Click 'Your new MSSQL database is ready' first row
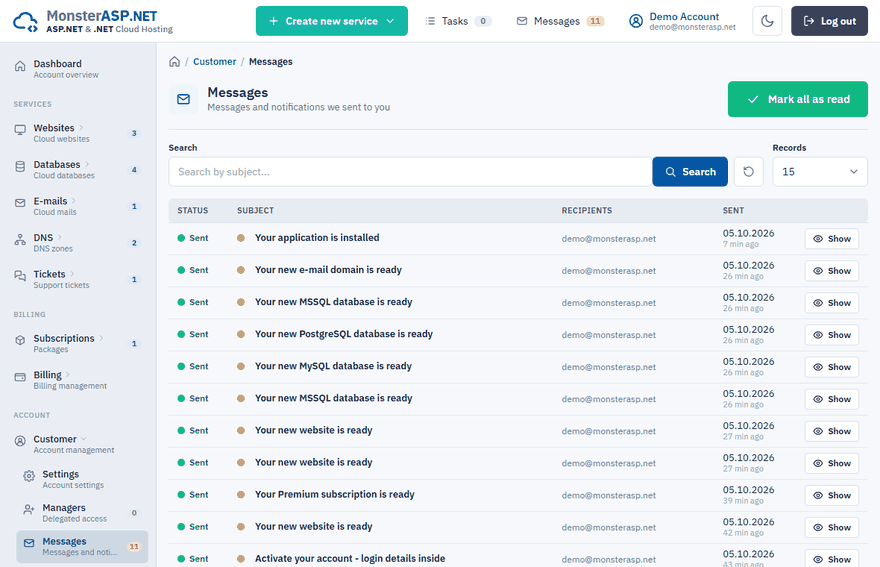This screenshot has height=567, width=880. click(333, 302)
